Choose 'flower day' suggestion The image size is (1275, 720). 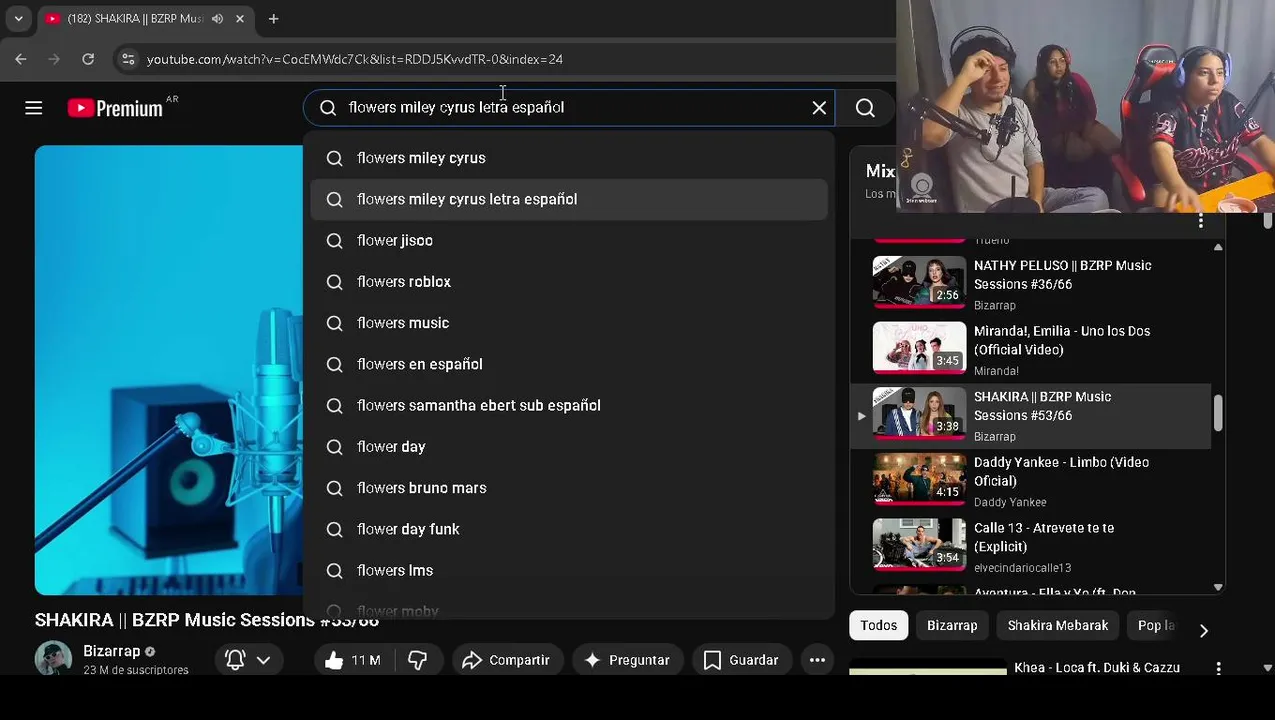tap(569, 447)
